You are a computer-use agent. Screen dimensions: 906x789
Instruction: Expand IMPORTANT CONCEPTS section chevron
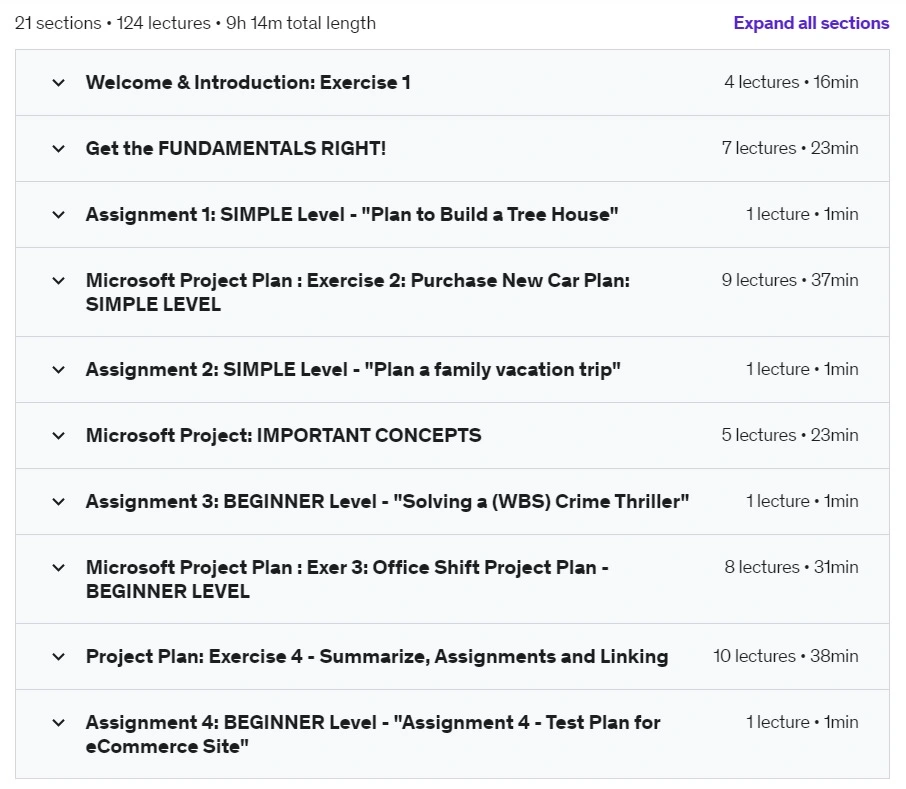[58, 436]
